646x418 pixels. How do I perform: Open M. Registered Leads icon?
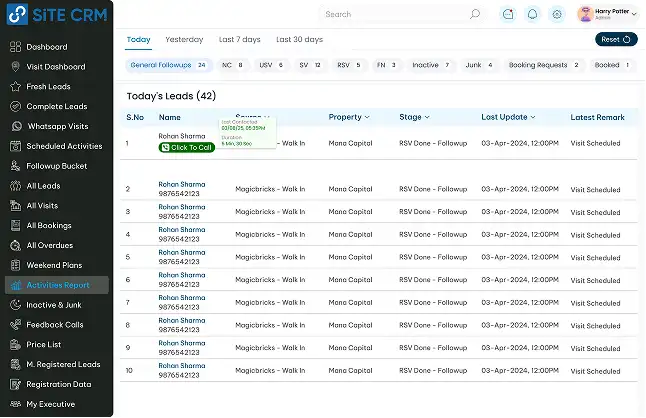tap(15, 364)
